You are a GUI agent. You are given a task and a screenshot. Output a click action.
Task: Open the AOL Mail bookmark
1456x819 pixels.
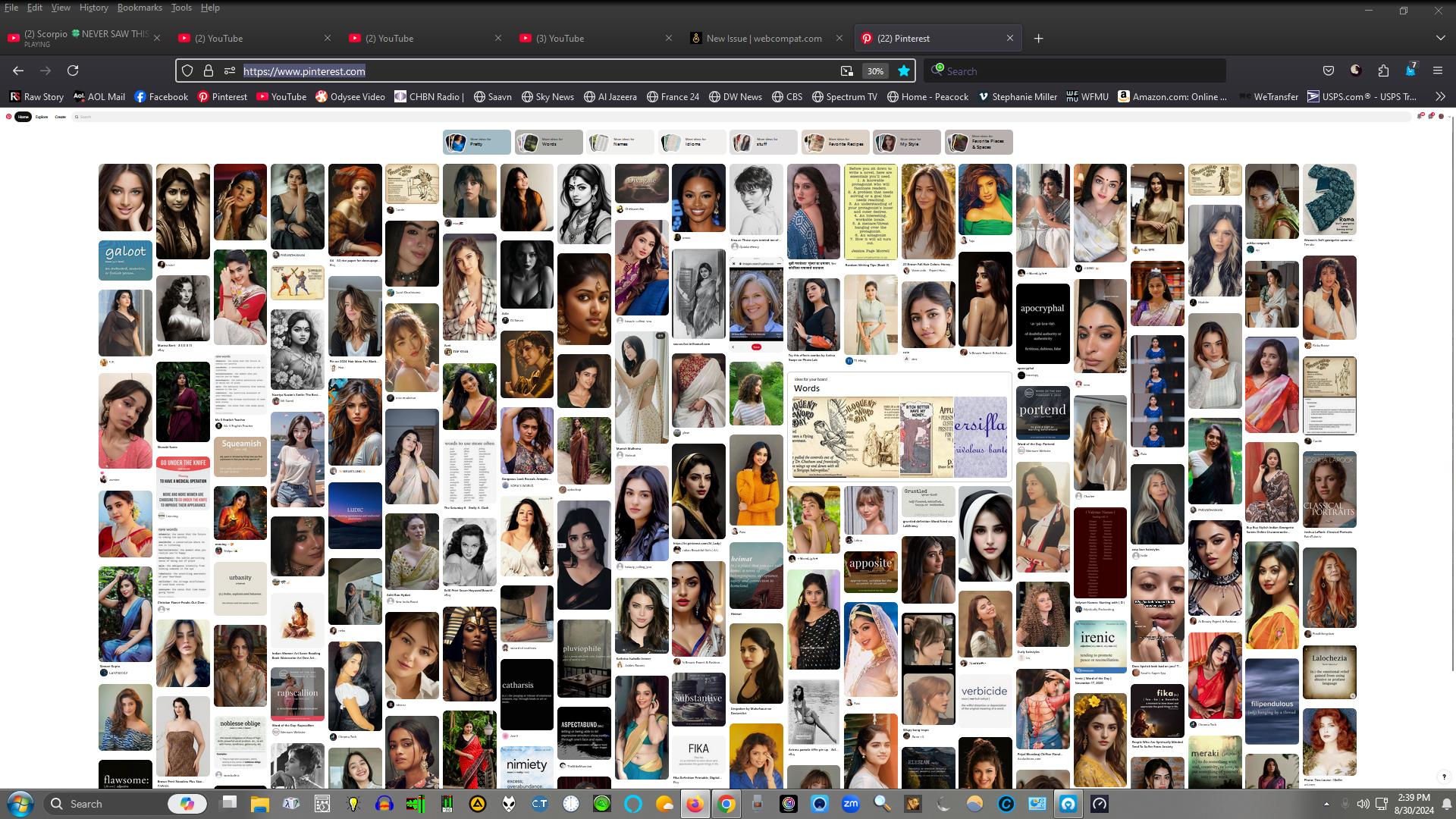[99, 96]
